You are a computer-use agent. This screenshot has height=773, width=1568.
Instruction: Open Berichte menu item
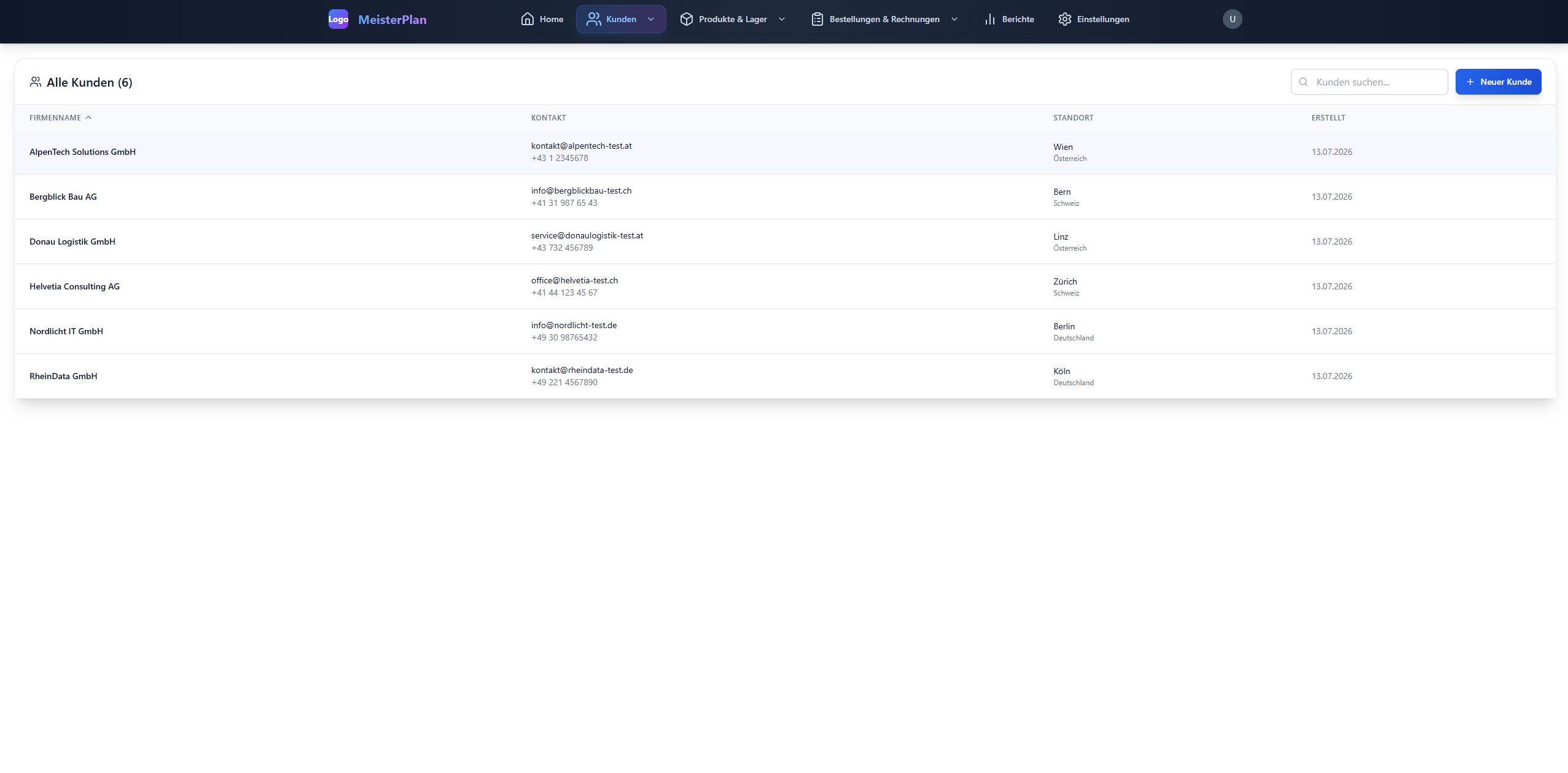click(x=1008, y=19)
